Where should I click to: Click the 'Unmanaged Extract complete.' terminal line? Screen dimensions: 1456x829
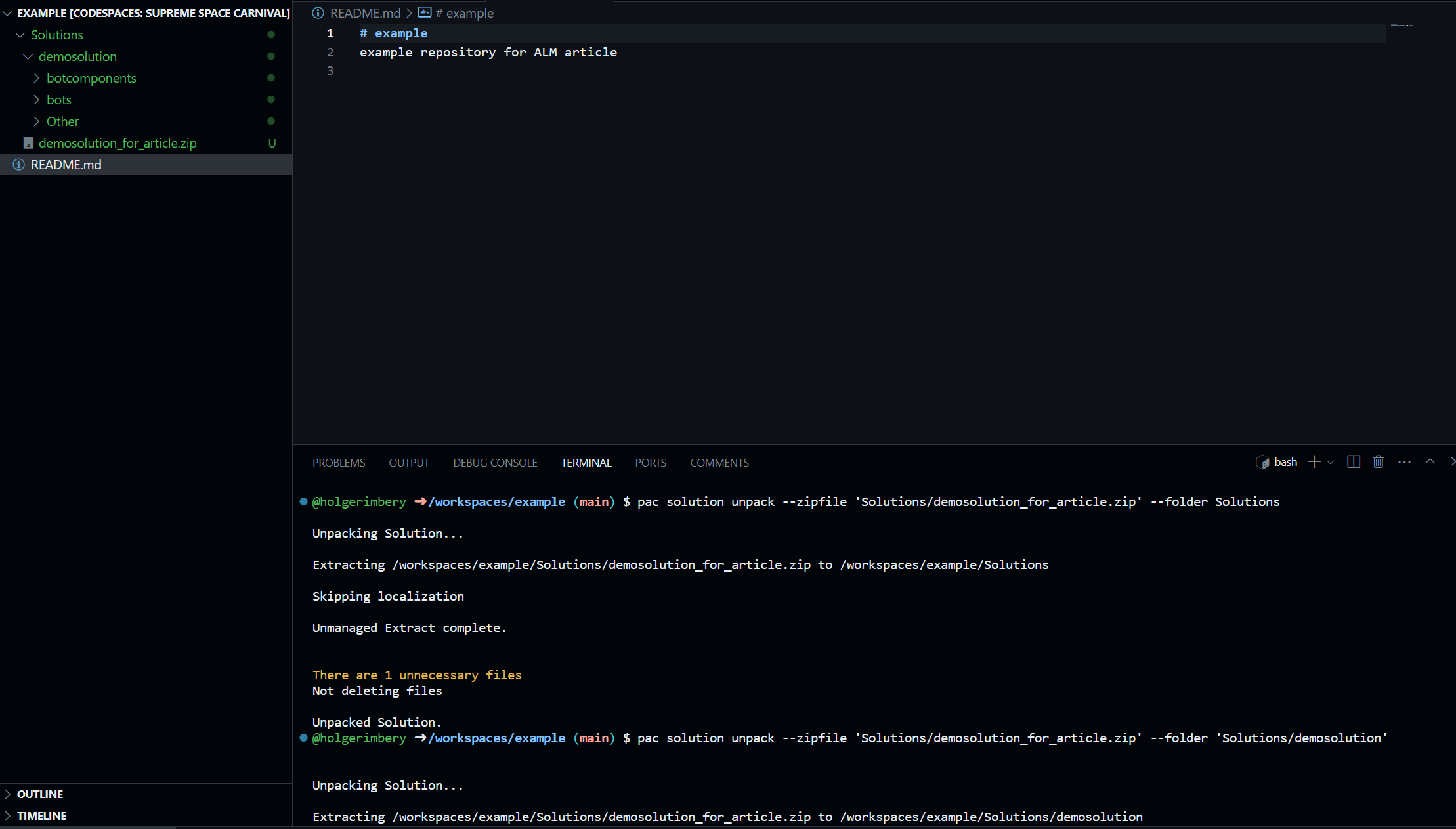tap(410, 628)
